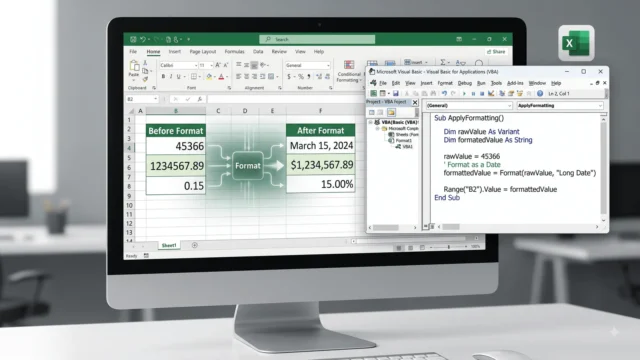
Task: Toggle Center alignment in Alignment group
Action: [247, 77]
